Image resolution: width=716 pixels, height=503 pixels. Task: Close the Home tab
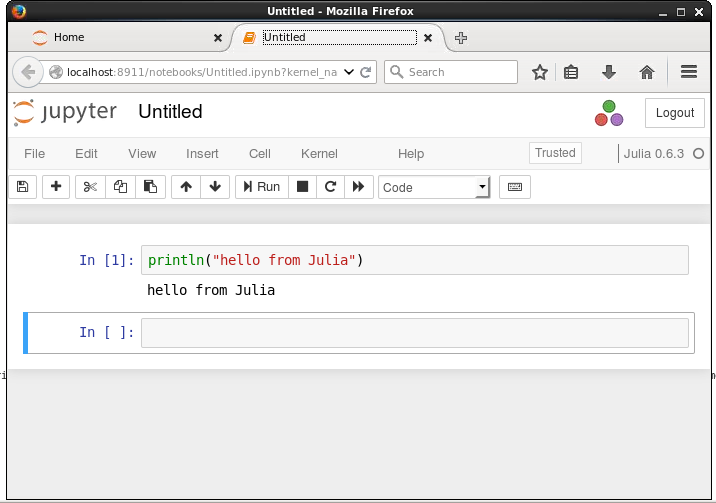(218, 38)
